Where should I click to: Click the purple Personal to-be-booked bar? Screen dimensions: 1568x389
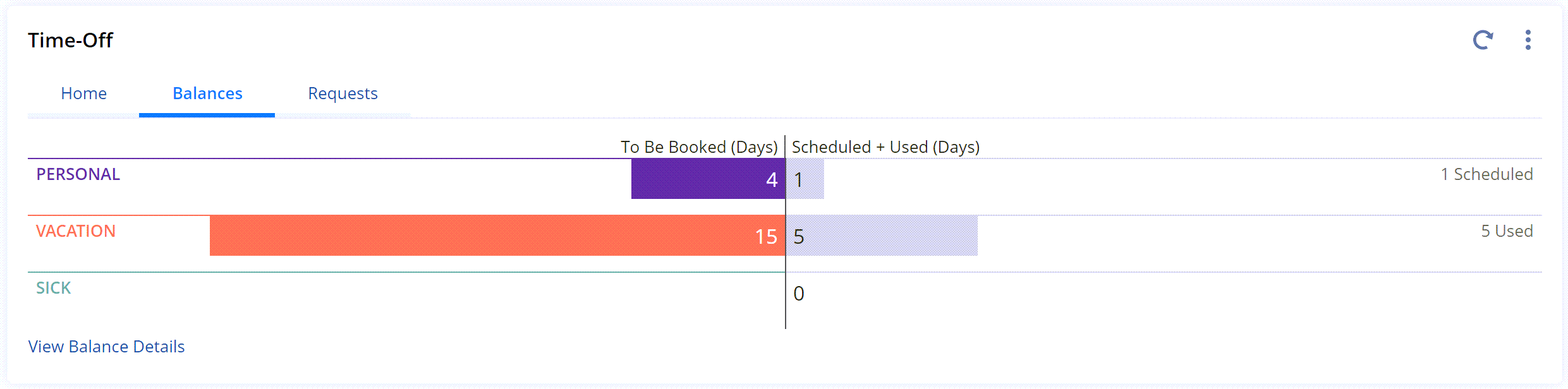pyautogui.click(x=708, y=179)
